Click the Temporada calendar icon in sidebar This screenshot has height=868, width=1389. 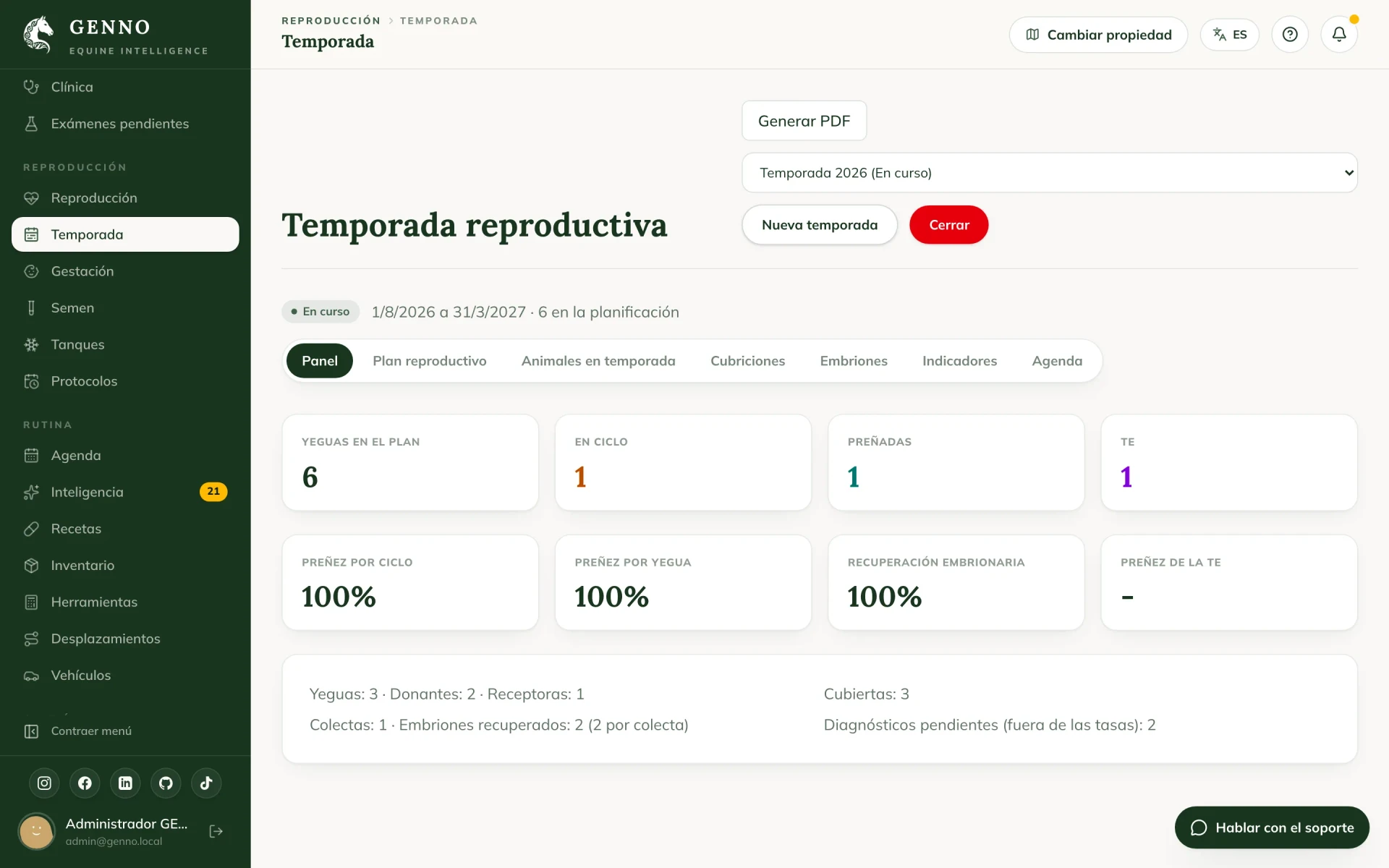(31, 234)
